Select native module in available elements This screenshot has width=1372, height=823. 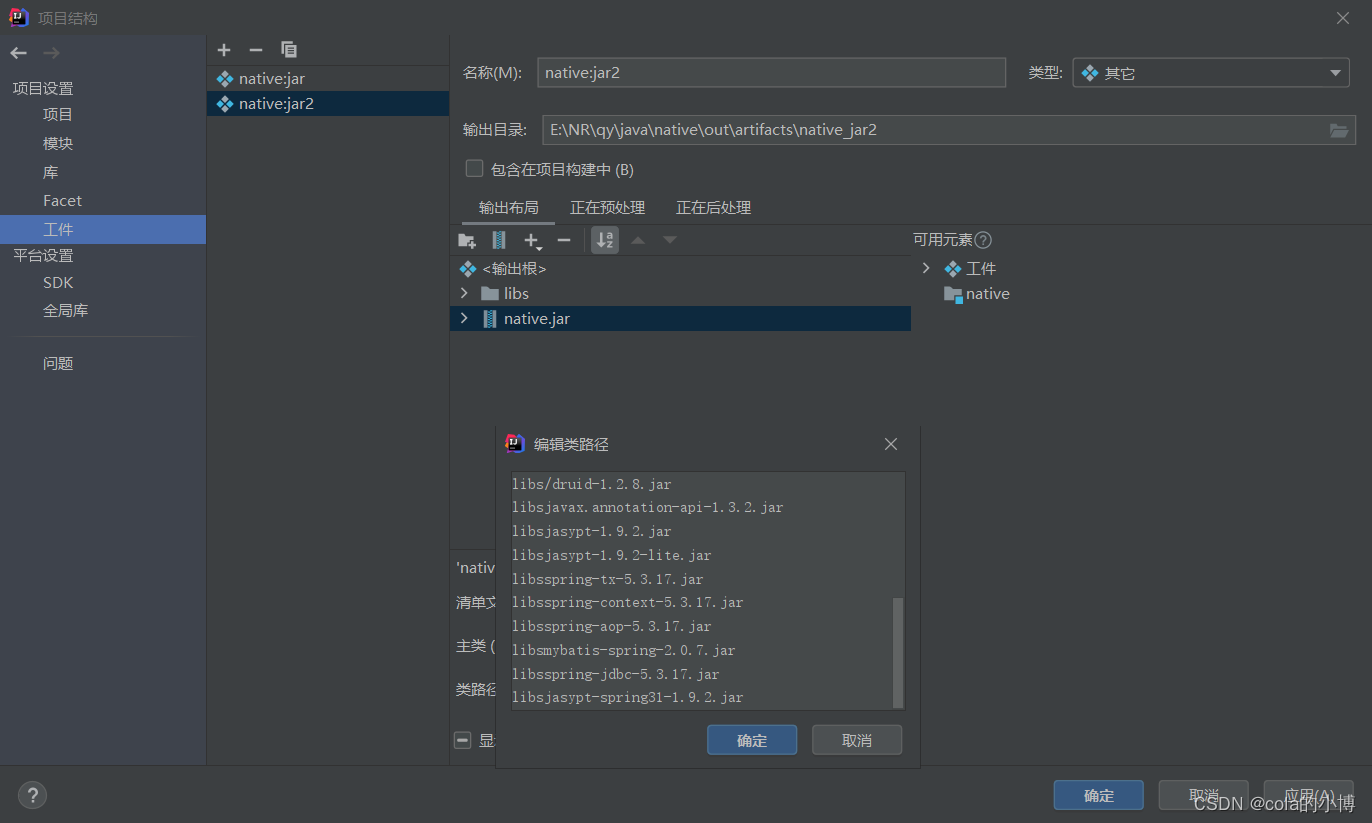coord(976,294)
